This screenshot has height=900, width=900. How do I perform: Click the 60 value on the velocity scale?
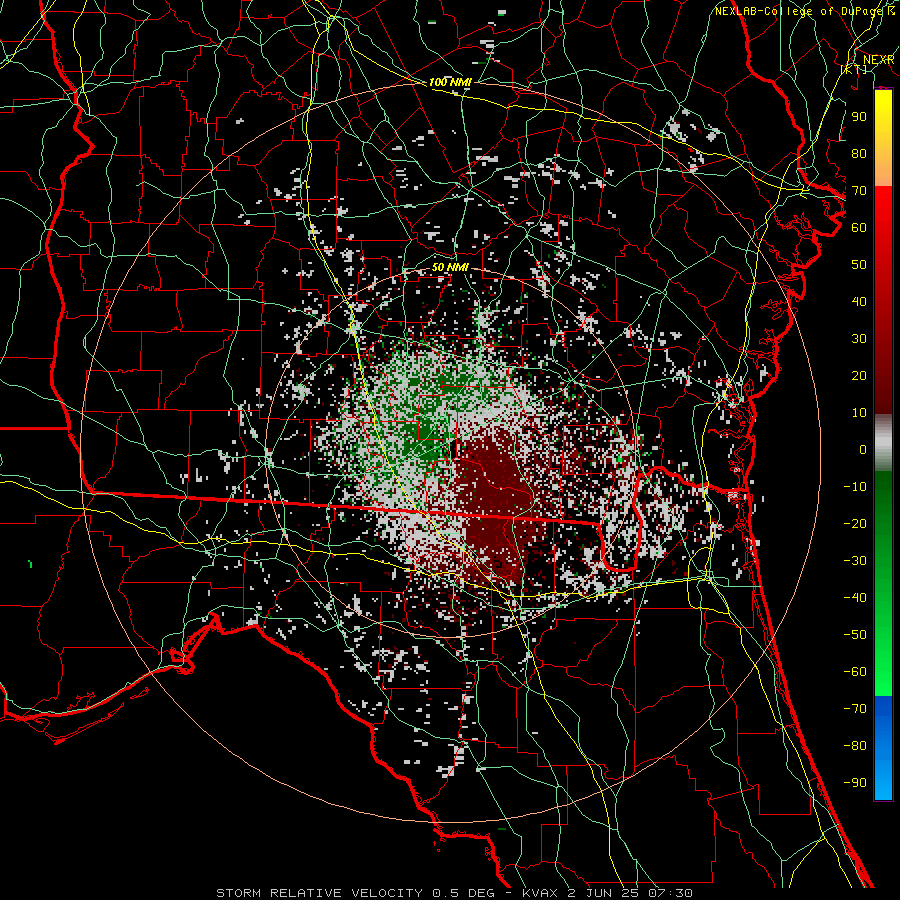859,227
